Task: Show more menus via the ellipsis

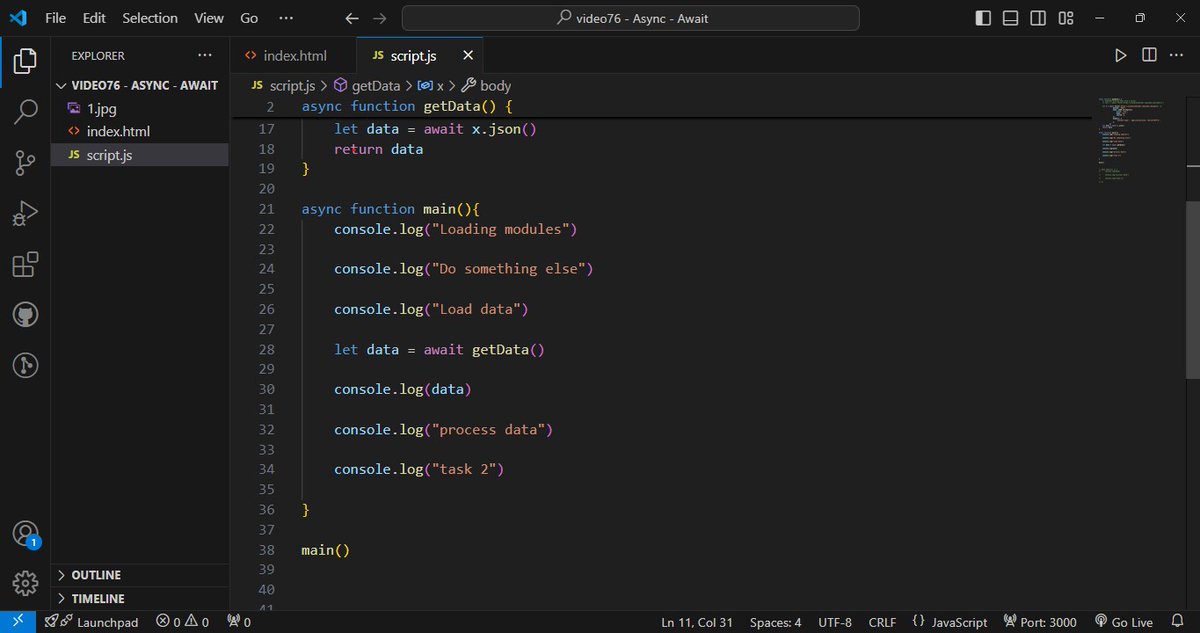Action: point(286,18)
